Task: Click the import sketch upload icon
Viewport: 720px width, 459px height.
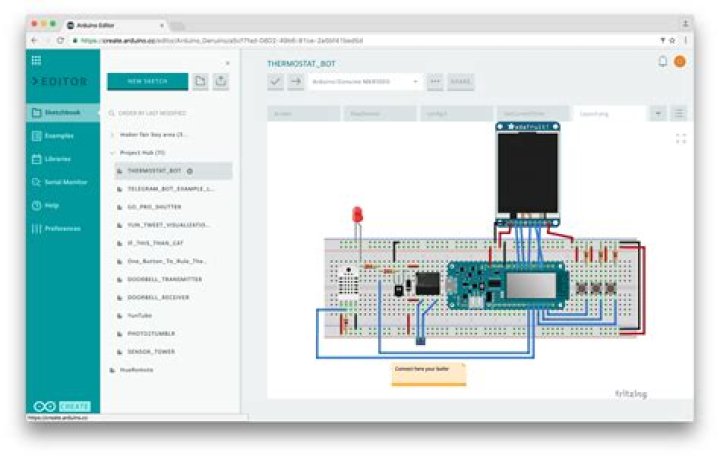Action: coord(222,82)
